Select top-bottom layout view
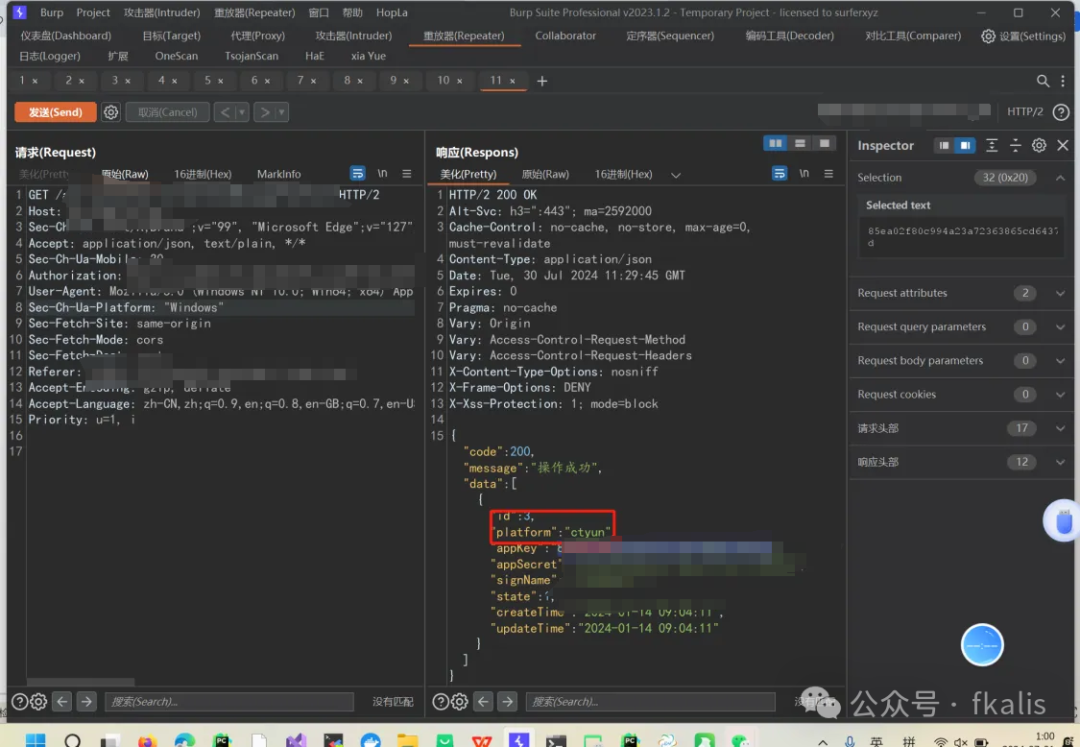Viewport: 1080px width, 747px height. [x=800, y=143]
